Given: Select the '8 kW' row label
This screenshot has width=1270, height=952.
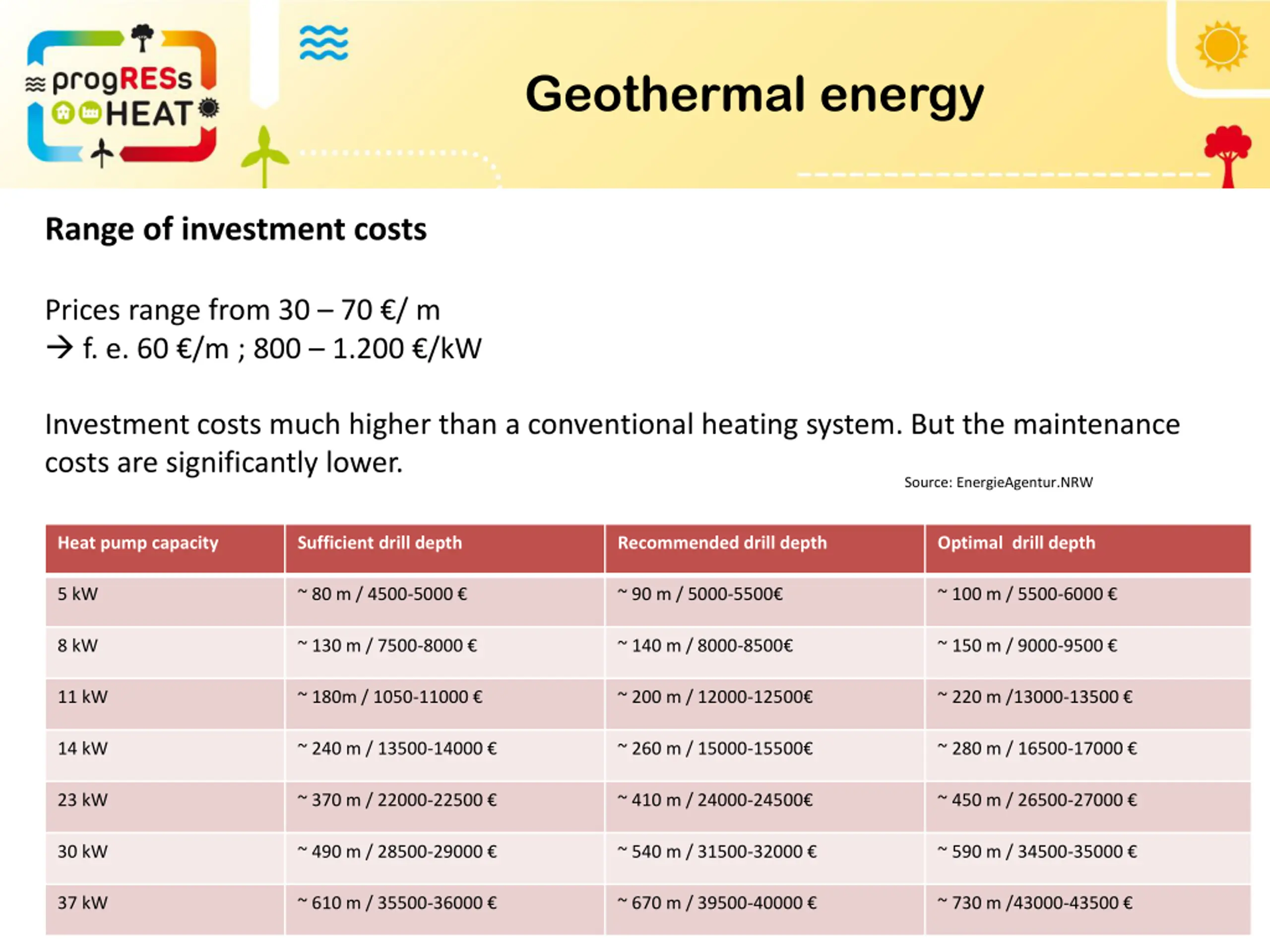Looking at the screenshot, I should [x=77, y=646].
